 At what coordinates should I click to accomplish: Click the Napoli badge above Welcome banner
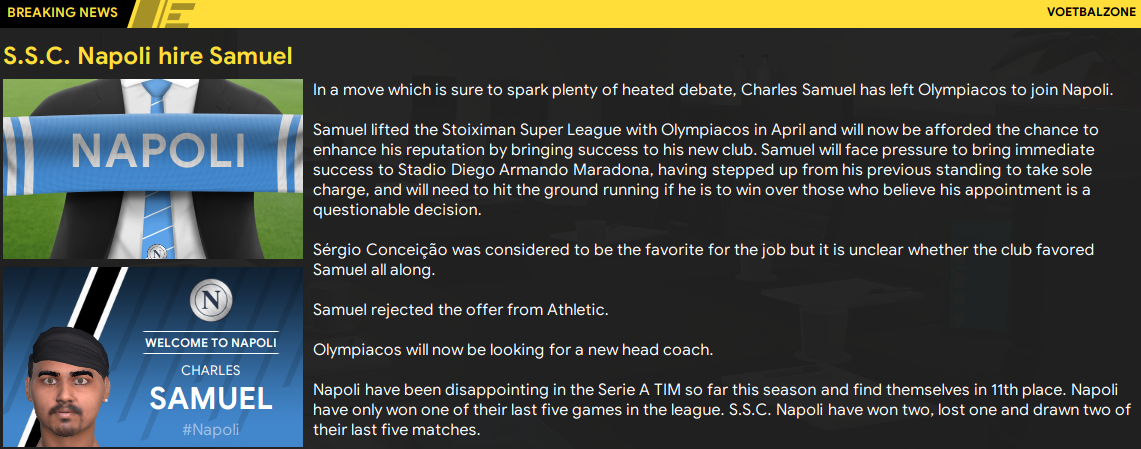(210, 301)
